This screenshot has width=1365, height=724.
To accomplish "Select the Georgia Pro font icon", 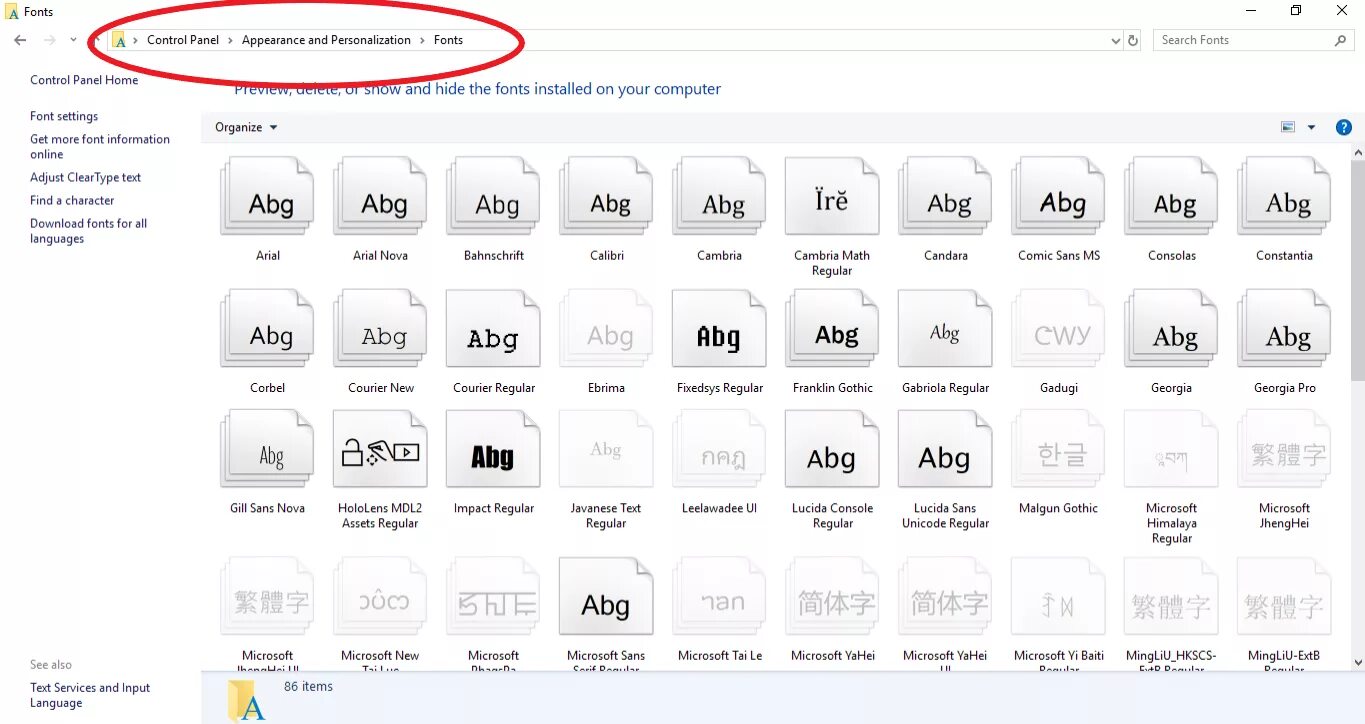I will coord(1284,328).
